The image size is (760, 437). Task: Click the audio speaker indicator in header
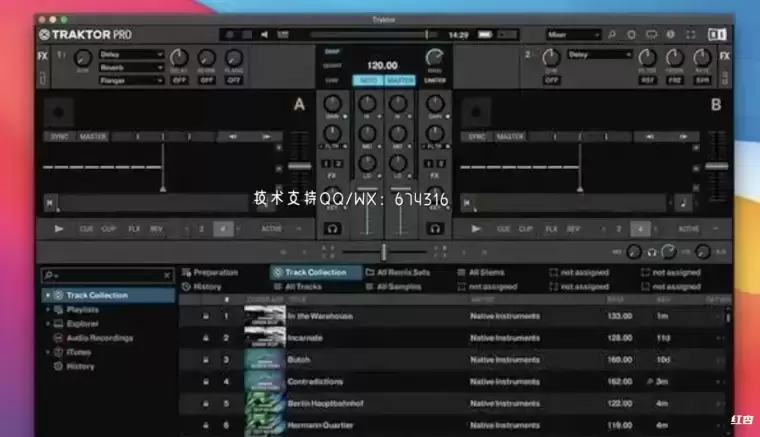click(x=264, y=34)
